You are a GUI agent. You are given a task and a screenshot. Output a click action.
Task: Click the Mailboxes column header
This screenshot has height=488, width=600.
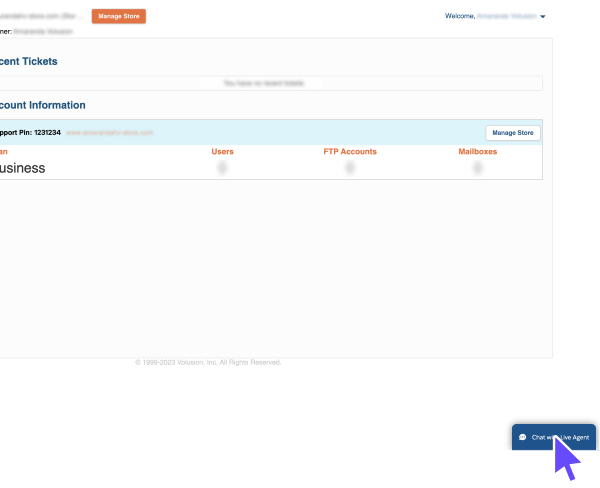[x=477, y=151]
